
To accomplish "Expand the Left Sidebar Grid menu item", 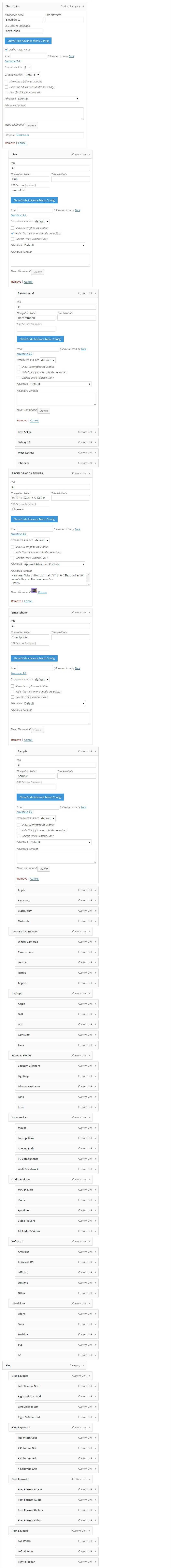I will point(95,1386).
